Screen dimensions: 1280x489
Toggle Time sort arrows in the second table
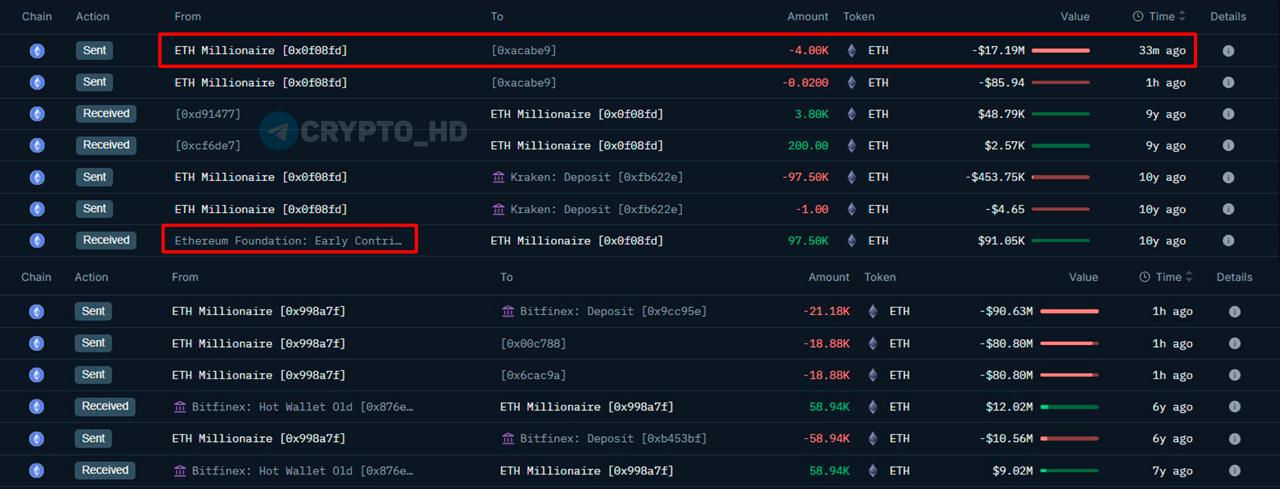click(x=1190, y=277)
